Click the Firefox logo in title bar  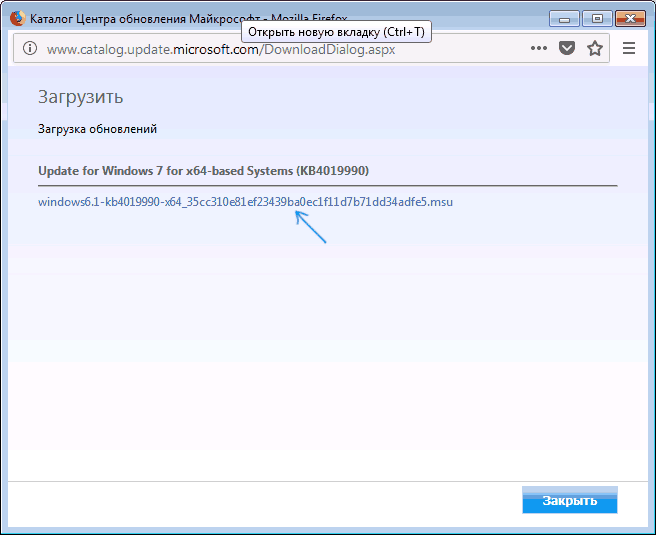coord(17,18)
